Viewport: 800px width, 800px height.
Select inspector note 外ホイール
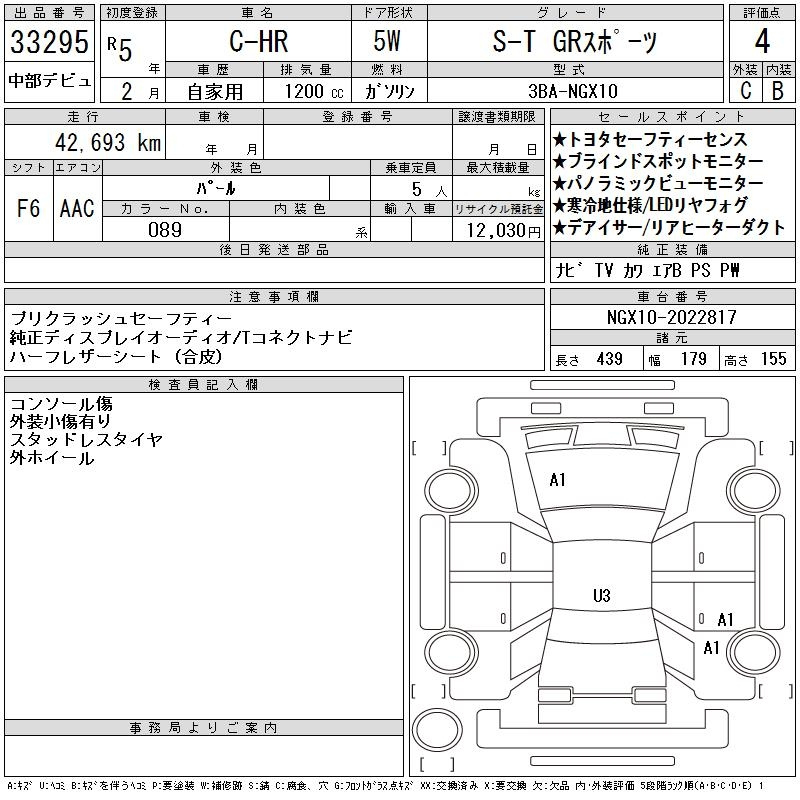pyautogui.click(x=52, y=458)
